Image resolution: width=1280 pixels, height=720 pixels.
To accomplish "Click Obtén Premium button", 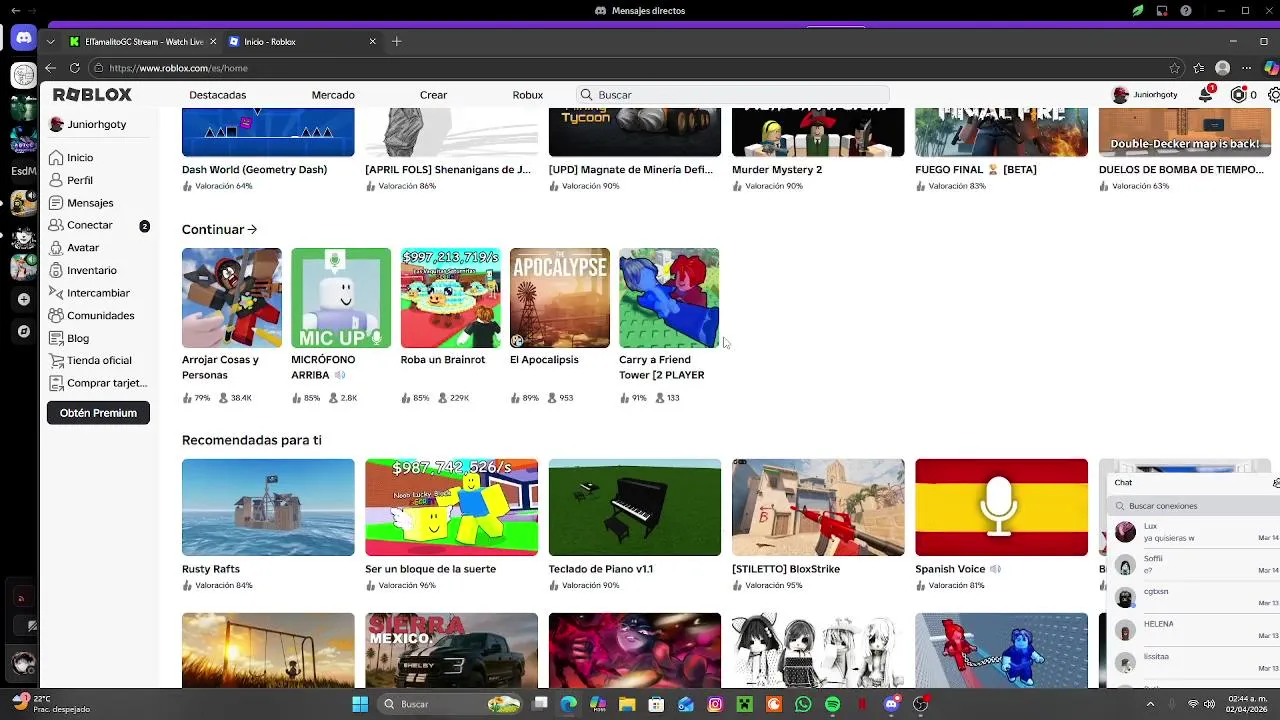I will pos(98,413).
